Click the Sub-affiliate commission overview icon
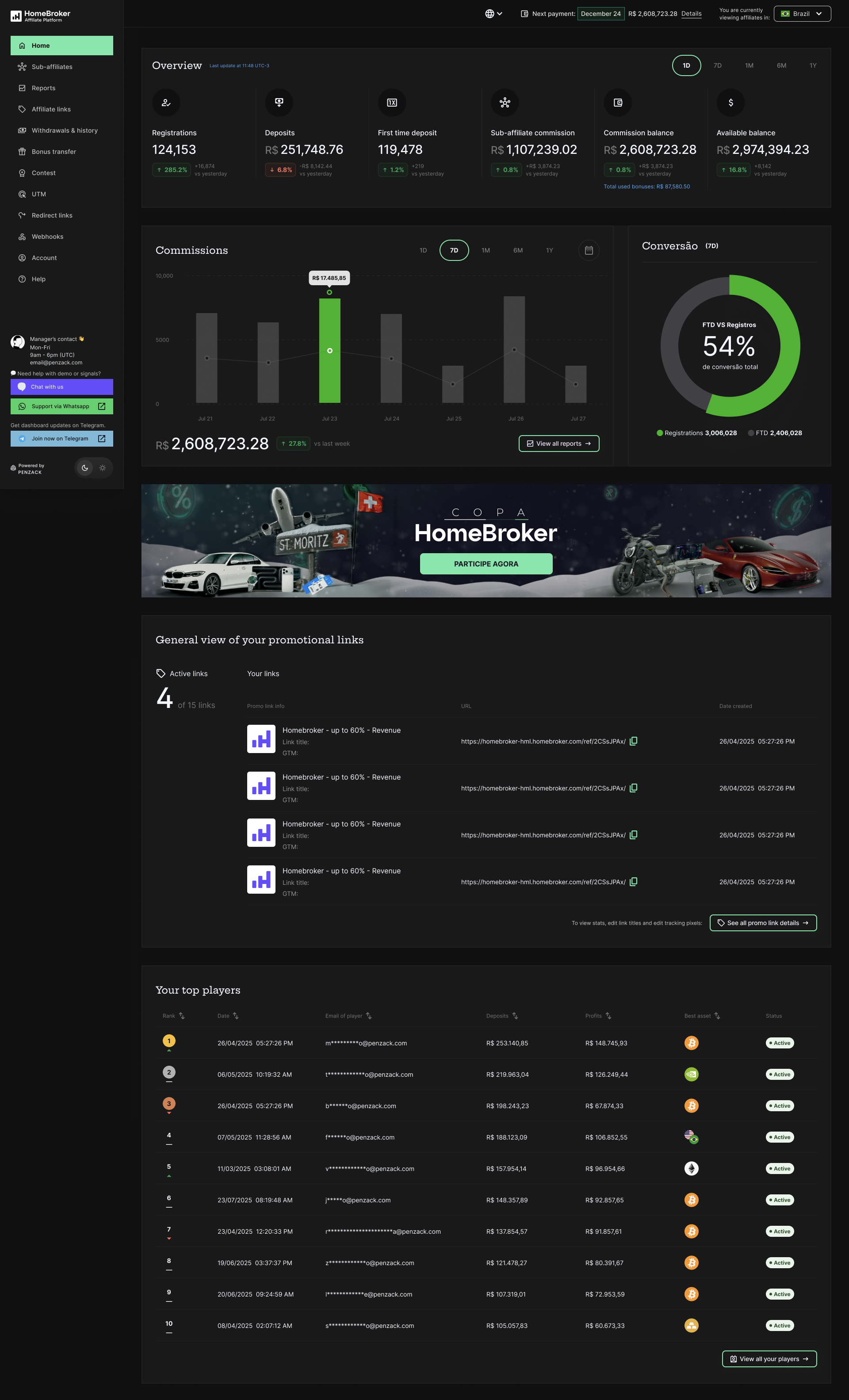849x1400 pixels. tap(505, 103)
